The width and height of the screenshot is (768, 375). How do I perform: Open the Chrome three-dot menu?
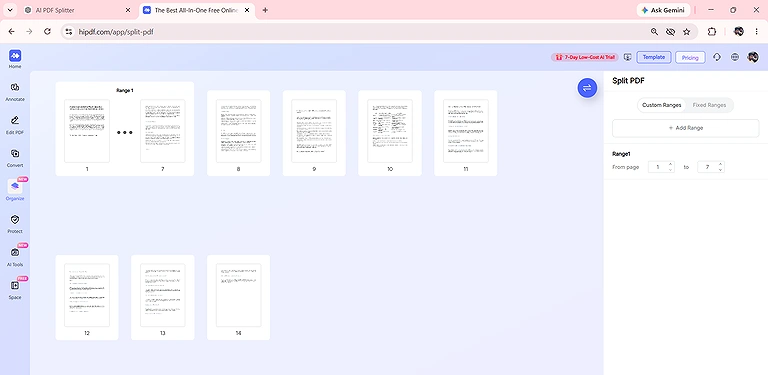[x=757, y=31]
